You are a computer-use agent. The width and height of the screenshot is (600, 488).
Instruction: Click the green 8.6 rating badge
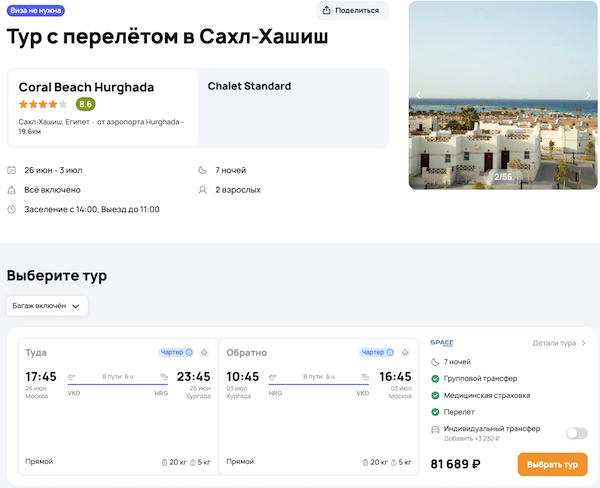click(x=86, y=104)
